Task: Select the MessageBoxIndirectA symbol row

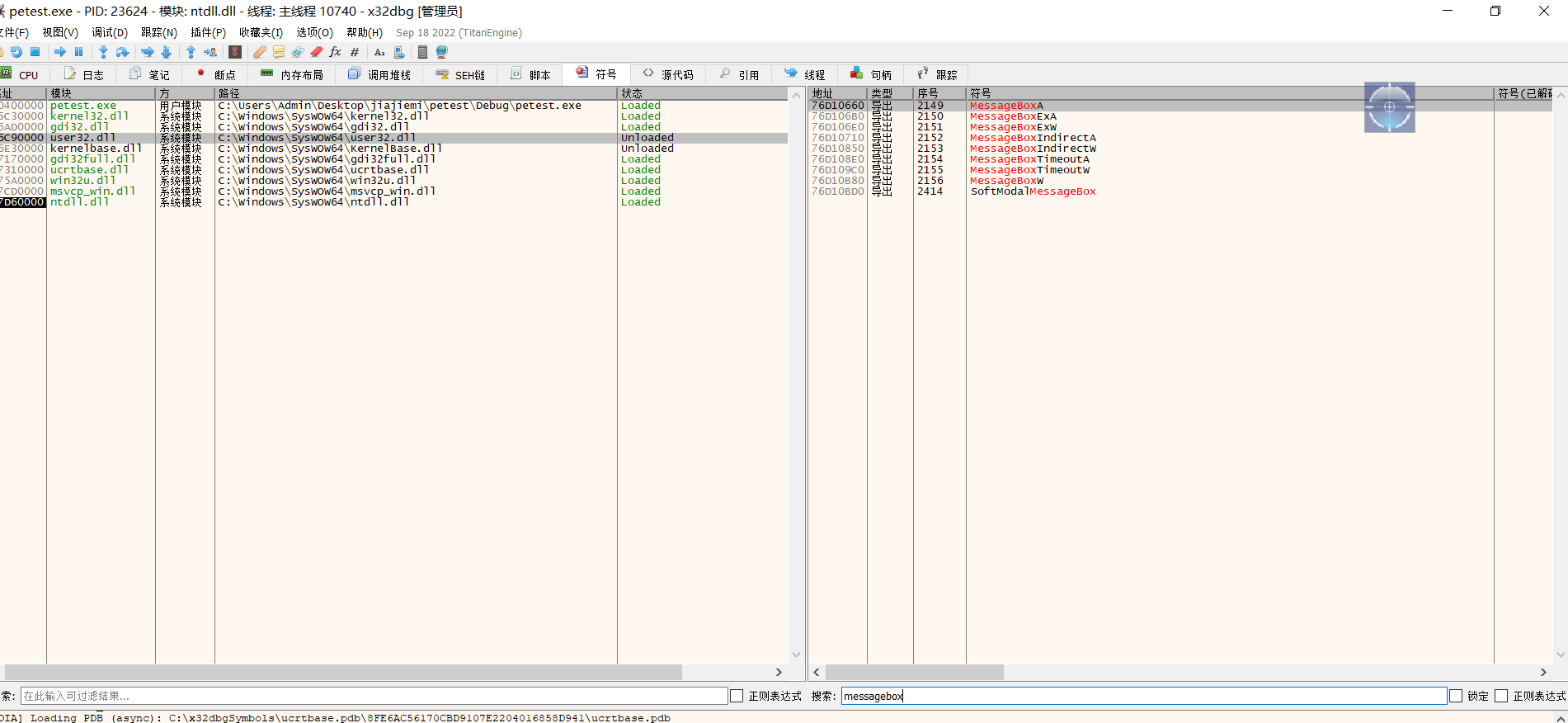Action: coord(1181,138)
